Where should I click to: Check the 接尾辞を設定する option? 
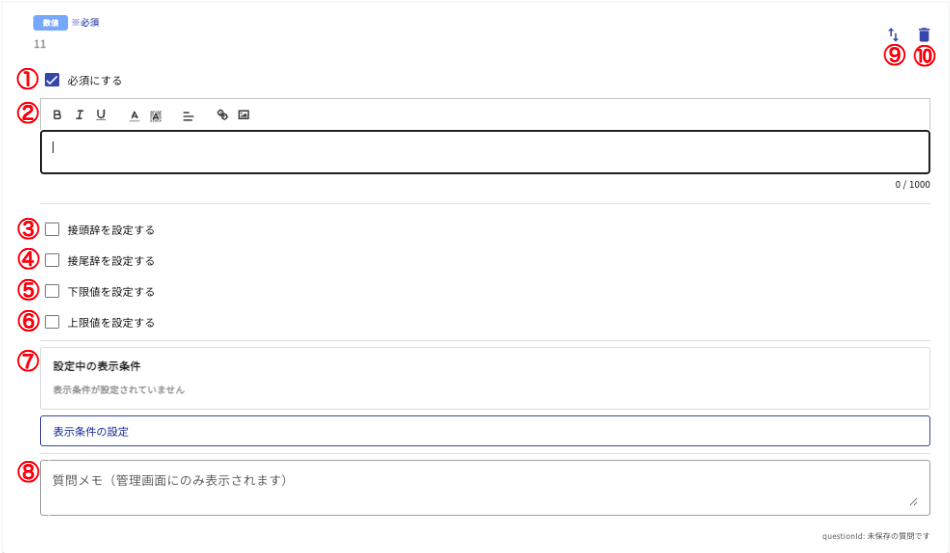coord(52,260)
